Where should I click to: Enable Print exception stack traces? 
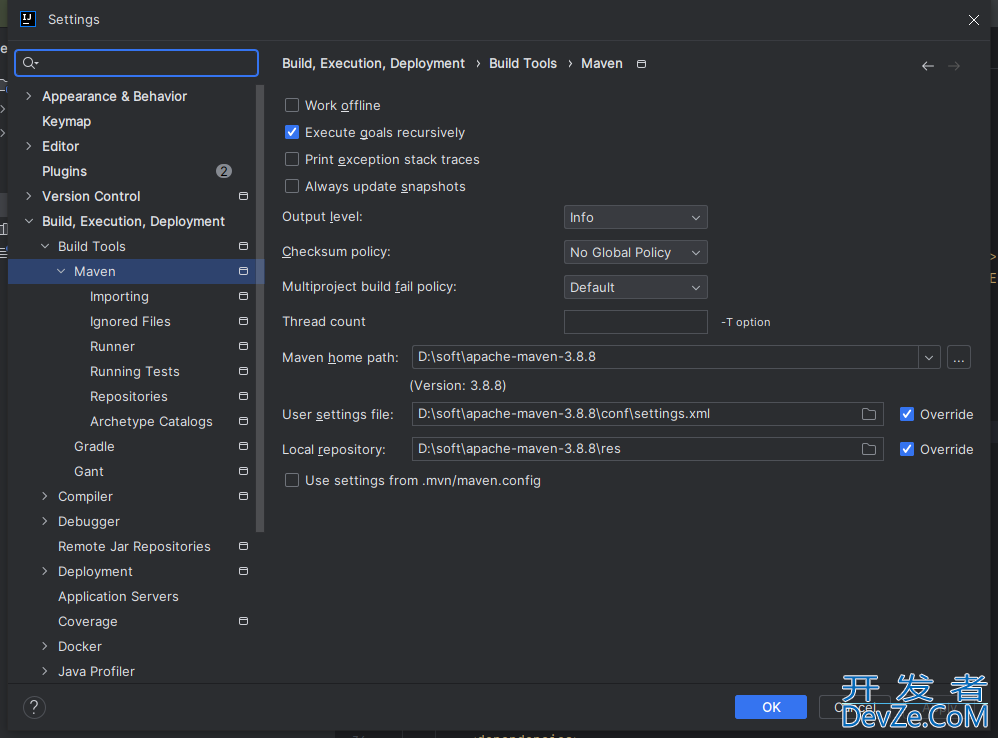292,159
